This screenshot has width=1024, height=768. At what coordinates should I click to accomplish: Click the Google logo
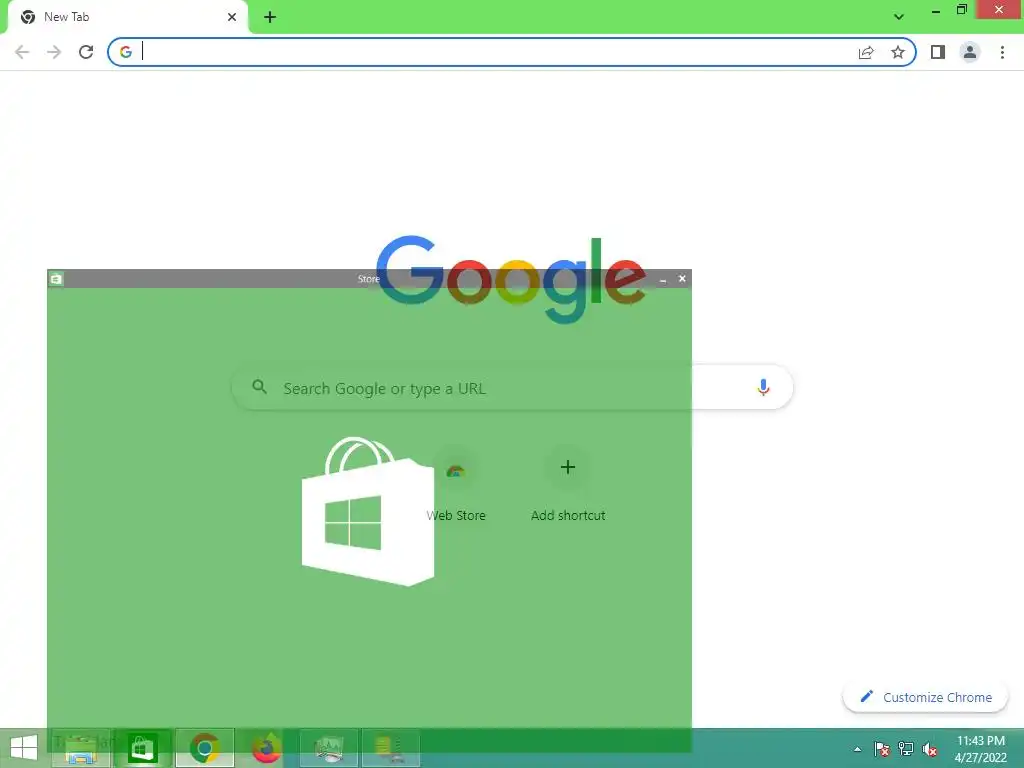511,280
